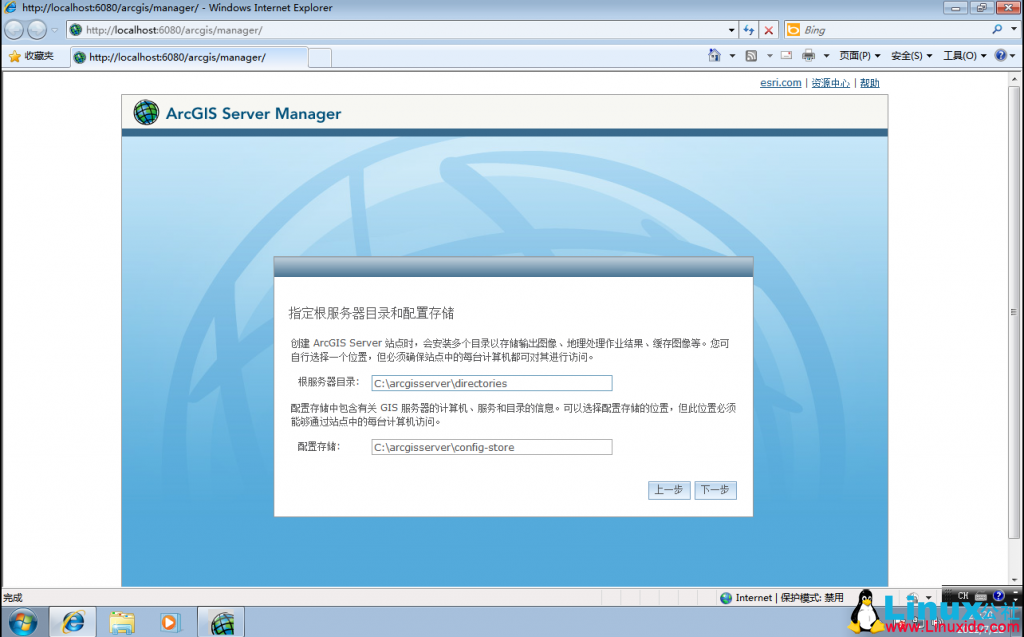Screen dimensions: 1024x637
Task: Click the Stop loading (red X) icon
Action: tap(768, 29)
